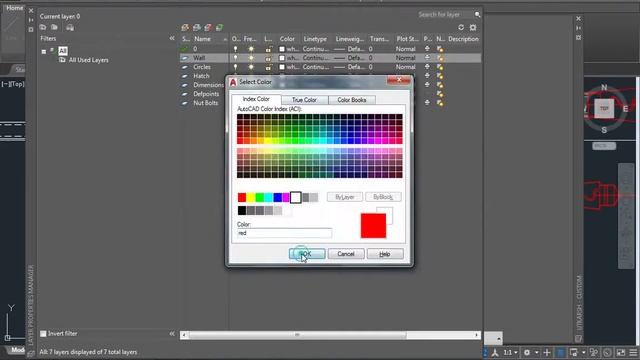Click status icon of Circles layer
This screenshot has width=640, height=360.
click(185, 67)
